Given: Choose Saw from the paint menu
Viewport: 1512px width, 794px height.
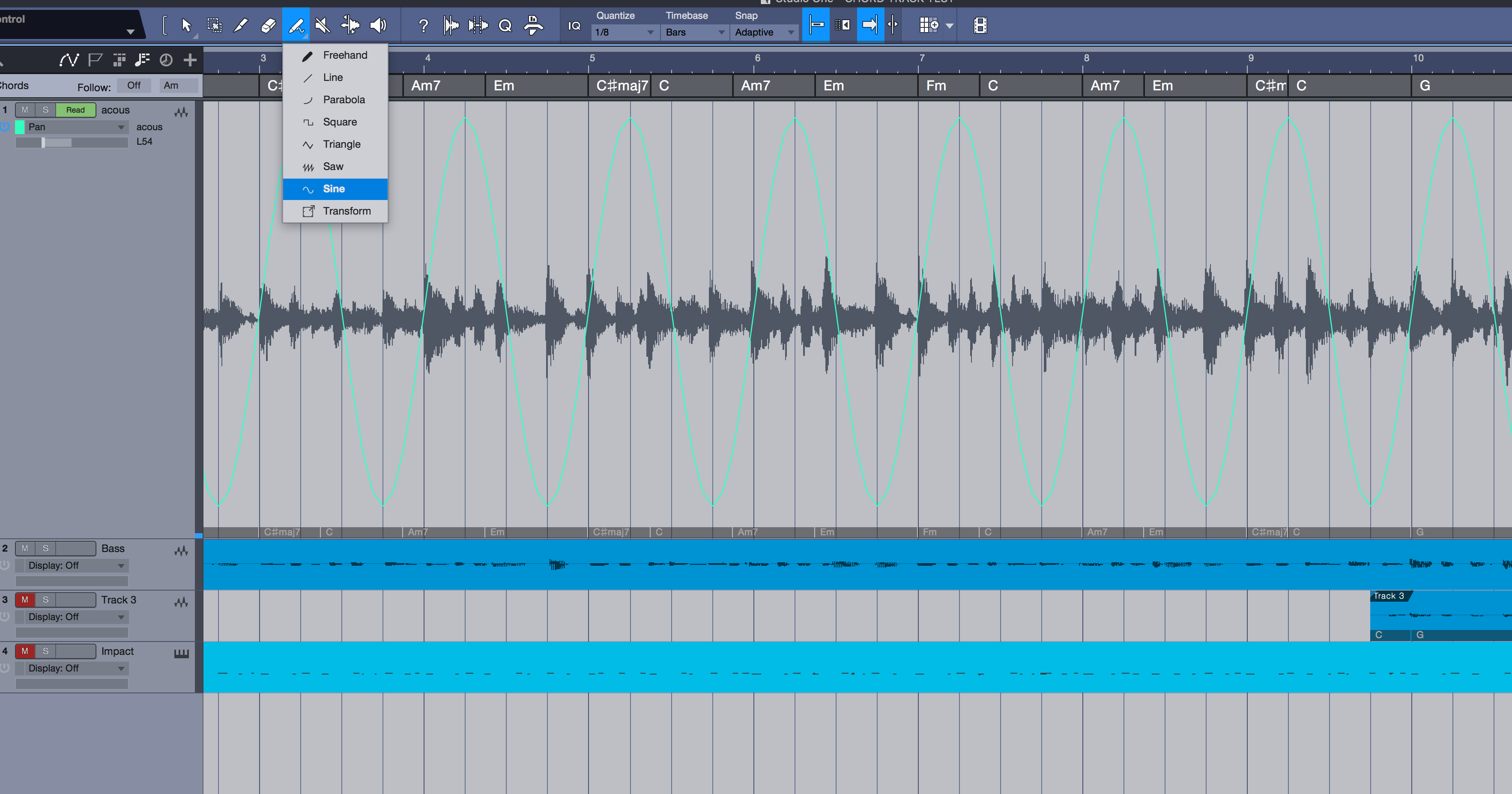Looking at the screenshot, I should point(335,167).
